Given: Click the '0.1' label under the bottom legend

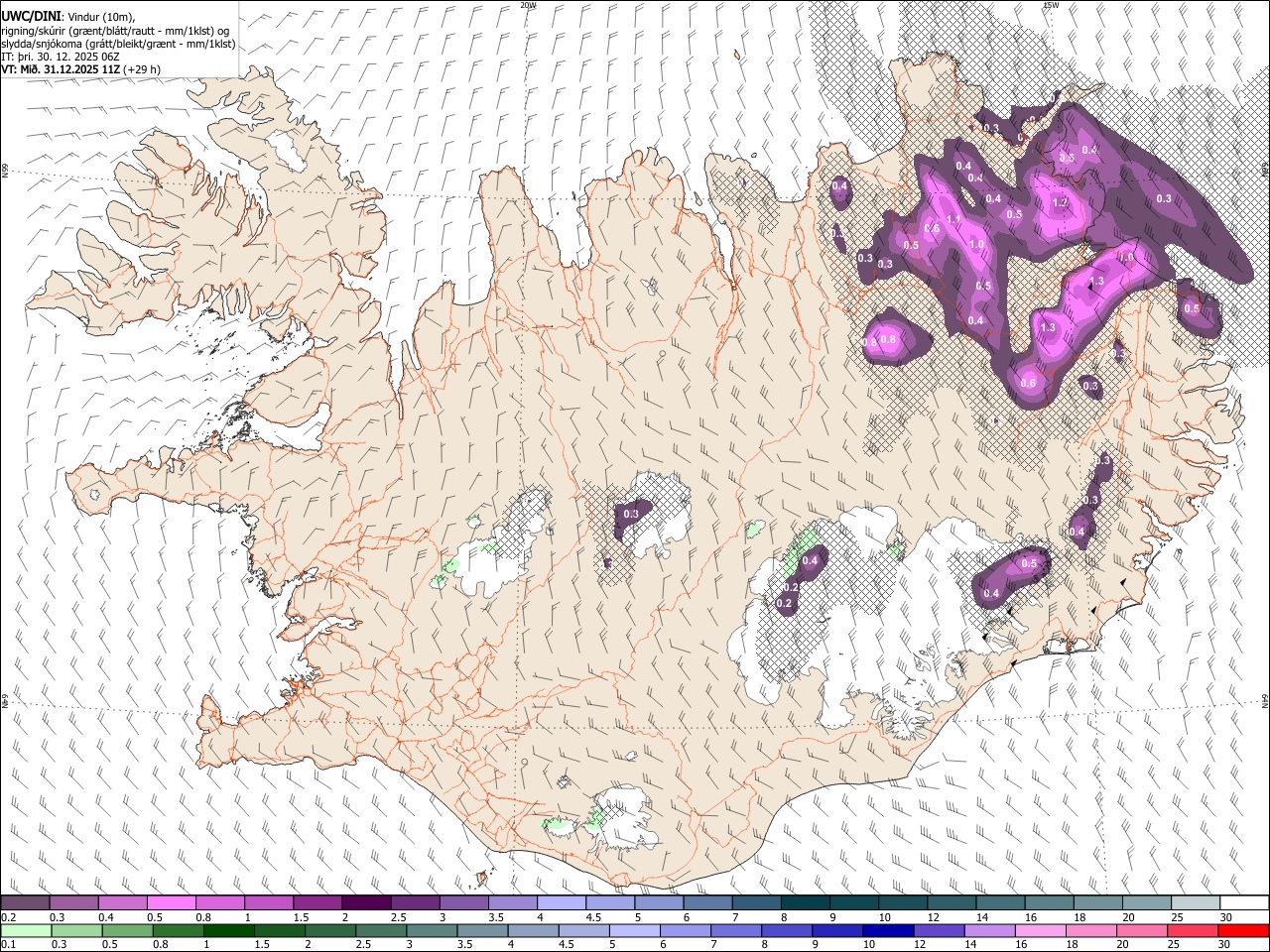Looking at the screenshot, I should (8, 945).
